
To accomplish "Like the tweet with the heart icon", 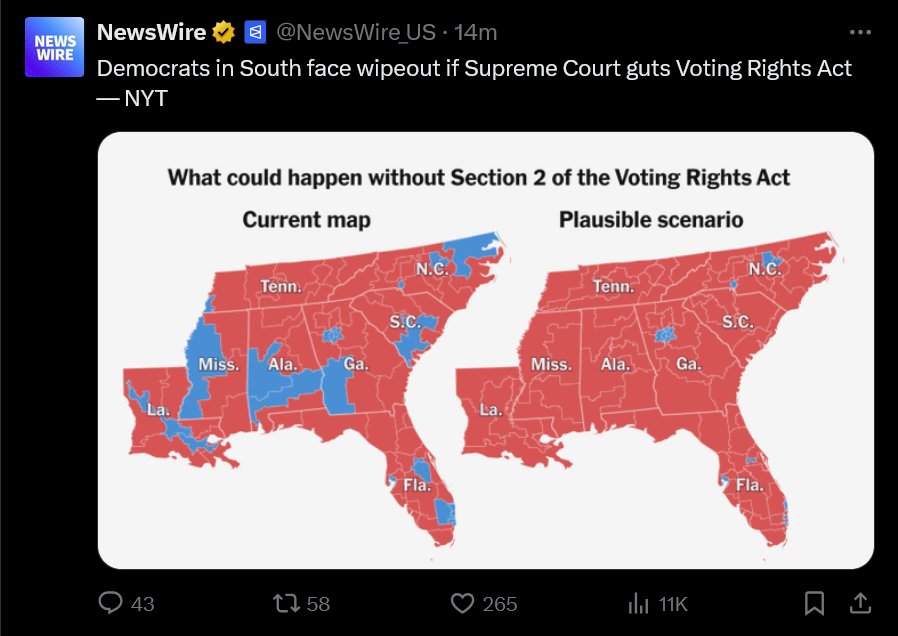I will 461,603.
